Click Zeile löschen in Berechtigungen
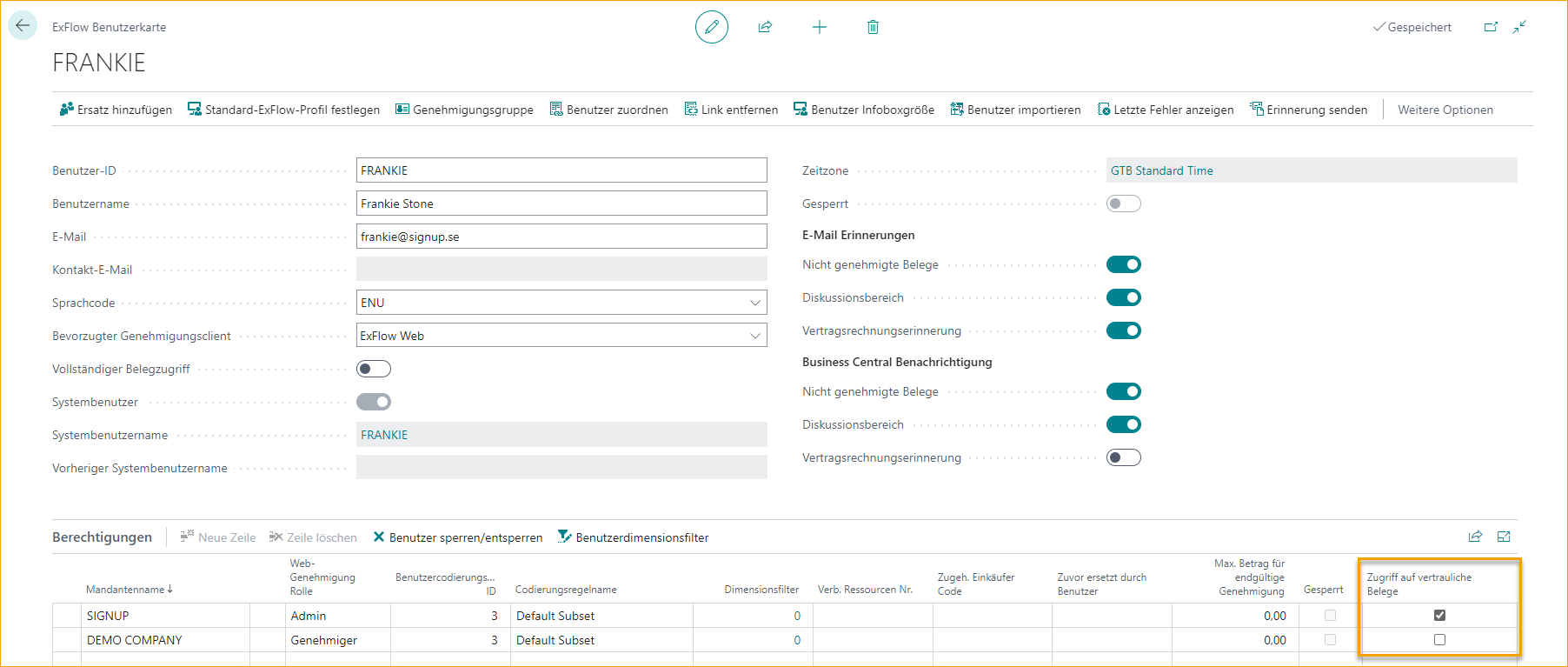1568x667 pixels. point(313,537)
